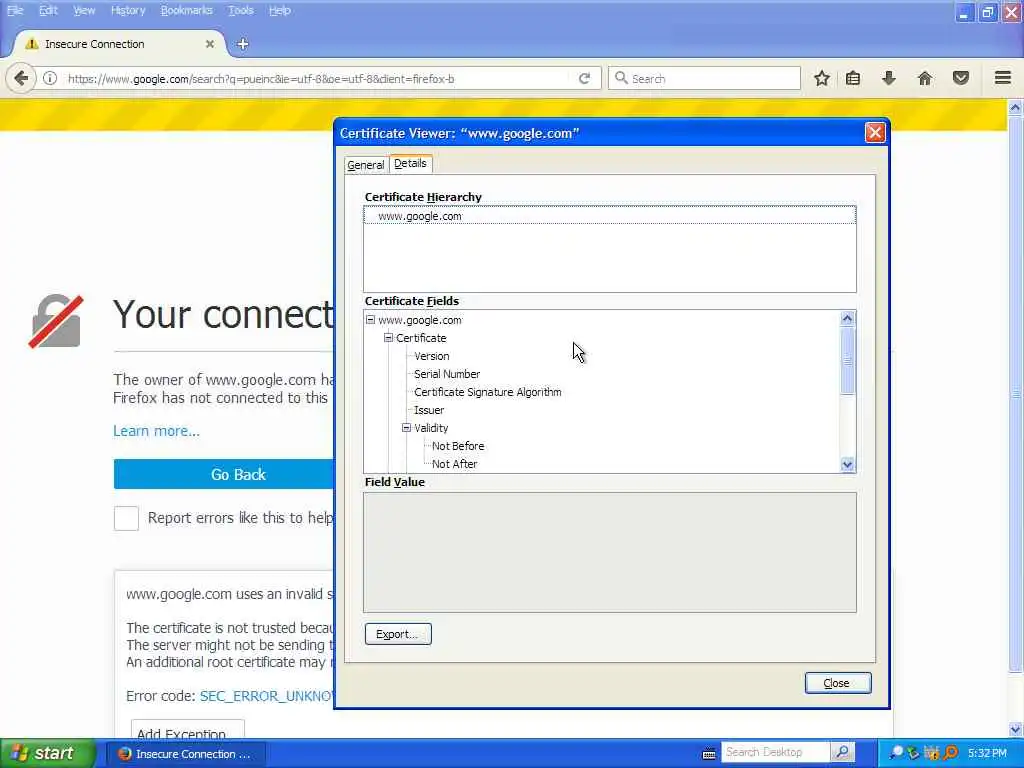
Task: Click scroll up arrow in Certificate Fields
Action: click(847, 319)
